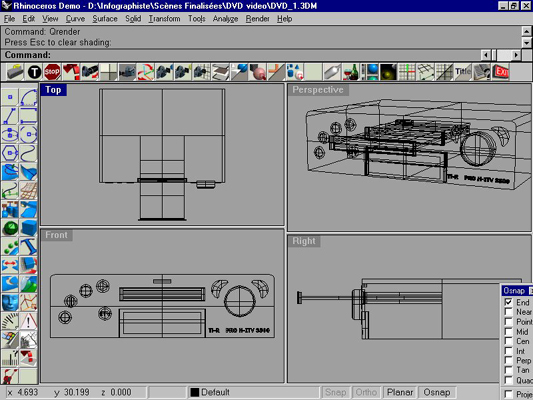Uncheck the End osnap checkbox
This screenshot has width=533, height=400.
pos(509,302)
